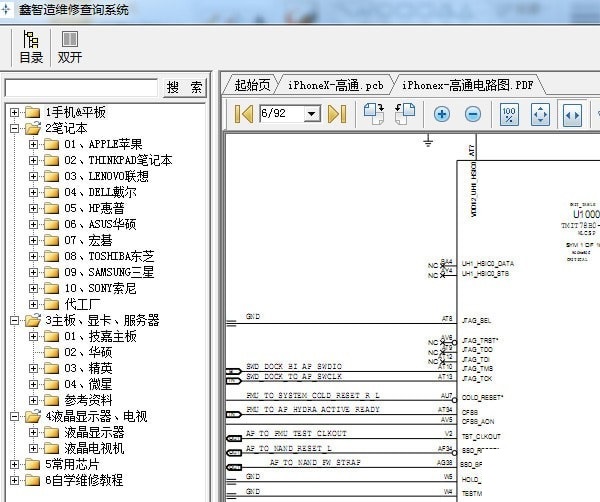The image size is (600, 502).
Task: Go to first page of PDF
Action: 243,114
